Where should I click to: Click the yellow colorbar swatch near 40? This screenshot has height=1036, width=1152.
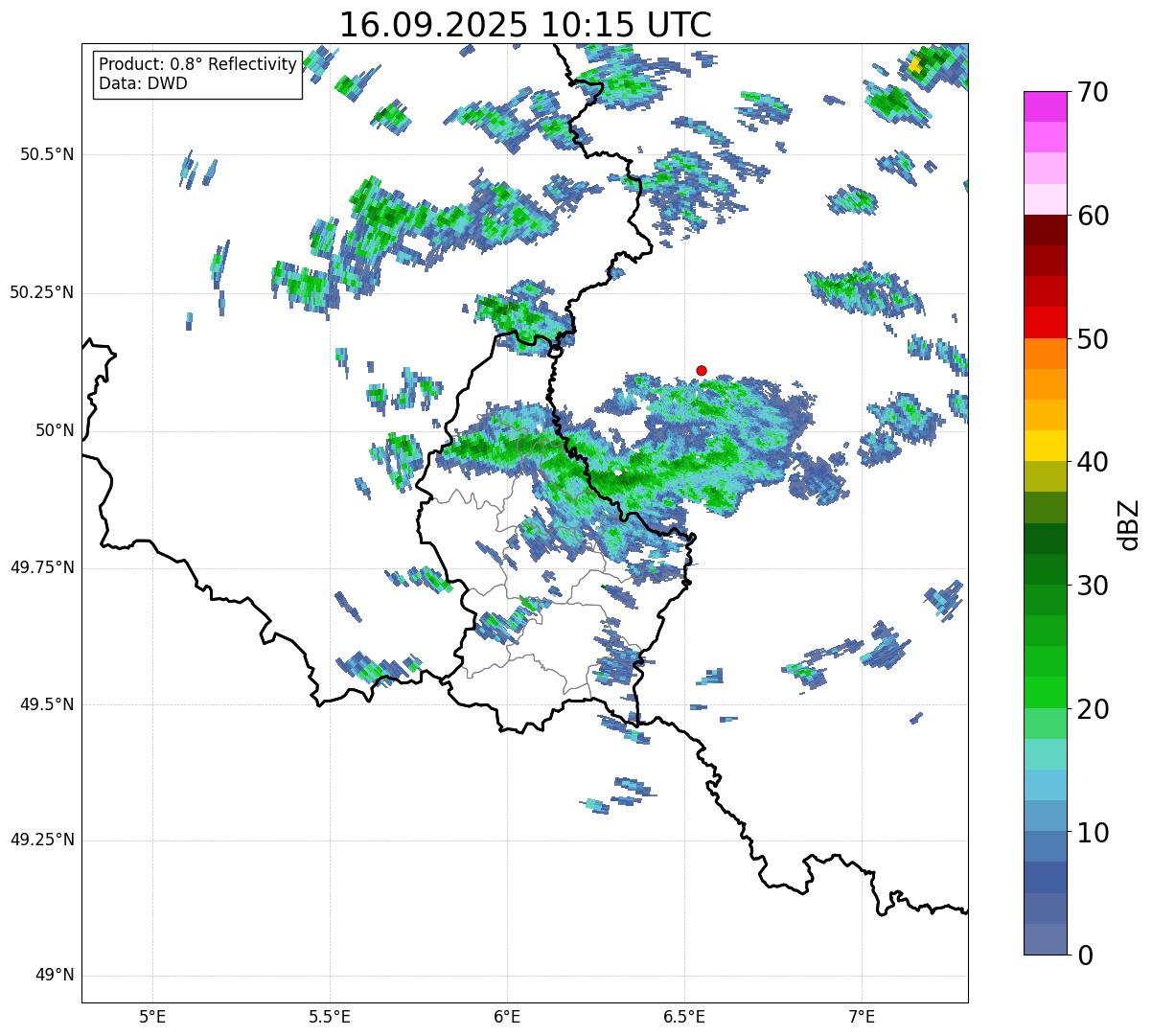pyautogui.click(x=1045, y=446)
